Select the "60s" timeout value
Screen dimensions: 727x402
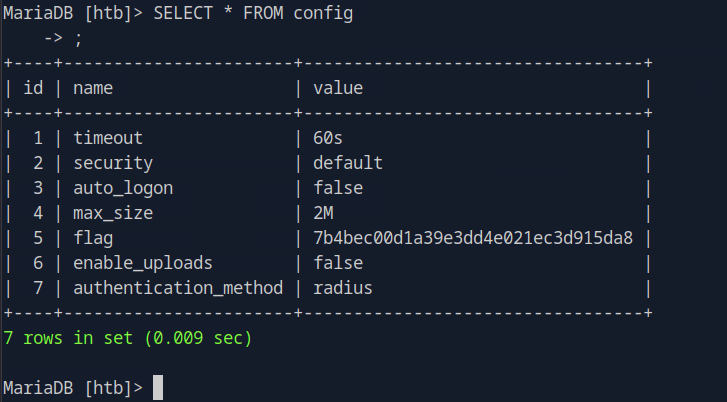pos(328,138)
